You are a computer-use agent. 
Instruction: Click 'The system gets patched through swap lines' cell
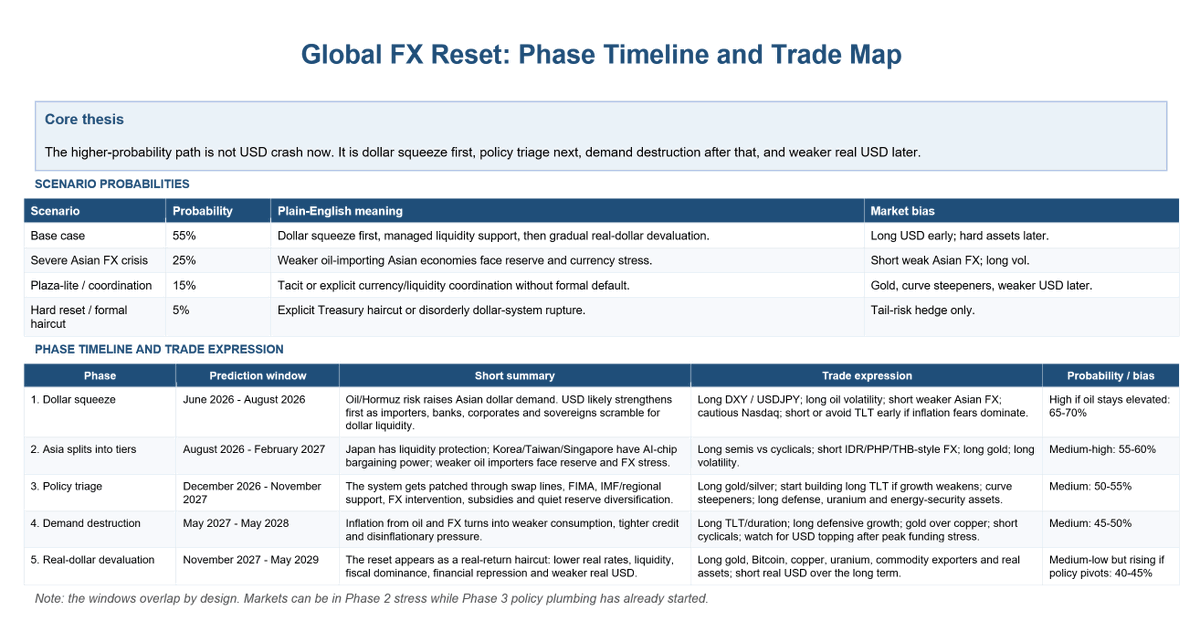pos(515,493)
